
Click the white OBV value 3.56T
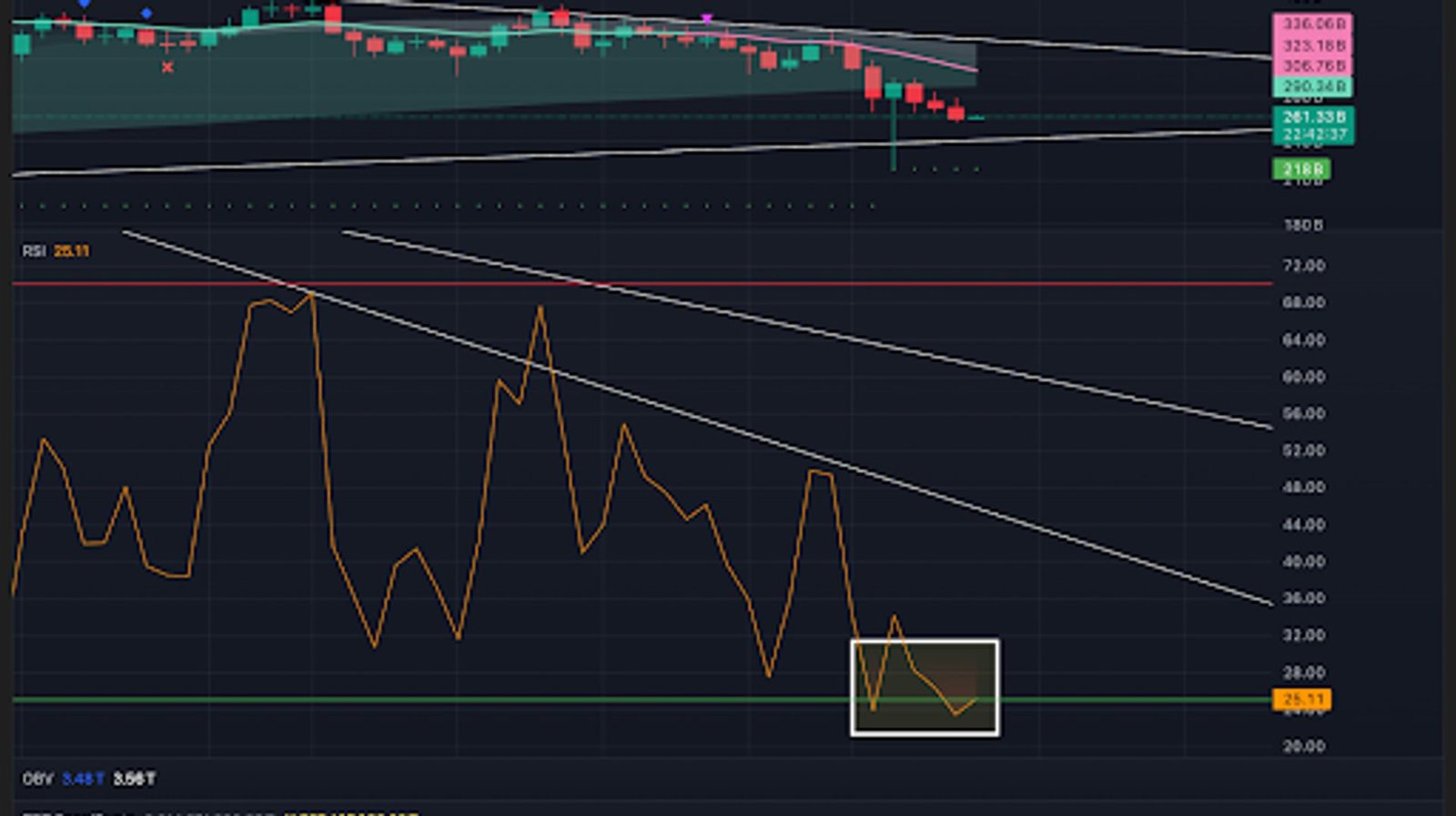tap(134, 779)
